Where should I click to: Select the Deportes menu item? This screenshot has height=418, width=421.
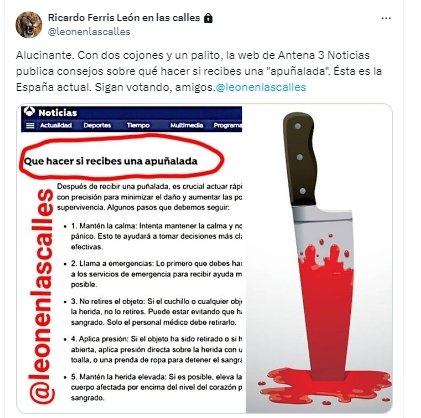[x=97, y=125]
